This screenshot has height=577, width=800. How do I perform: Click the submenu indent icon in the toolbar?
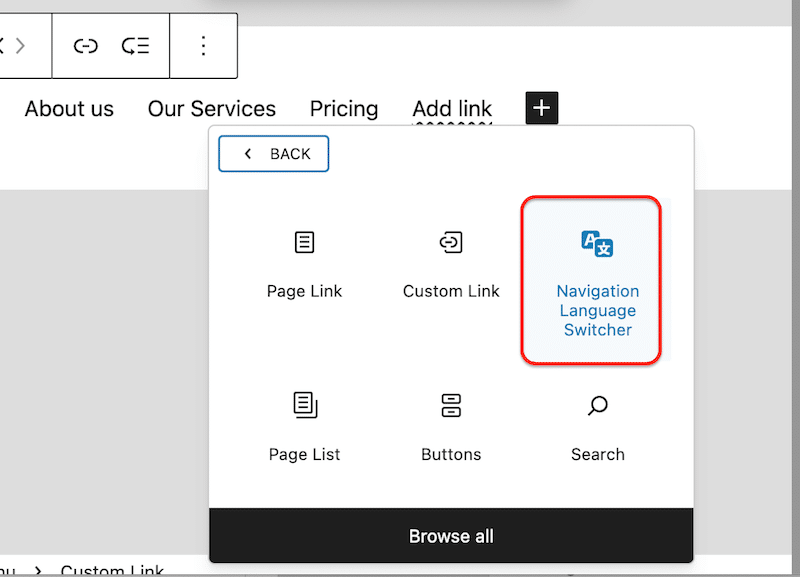137,45
